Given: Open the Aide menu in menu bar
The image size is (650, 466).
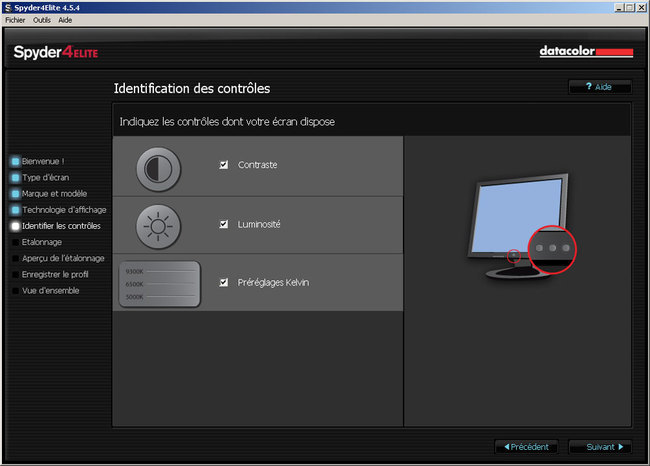Looking at the screenshot, I should 65,20.
